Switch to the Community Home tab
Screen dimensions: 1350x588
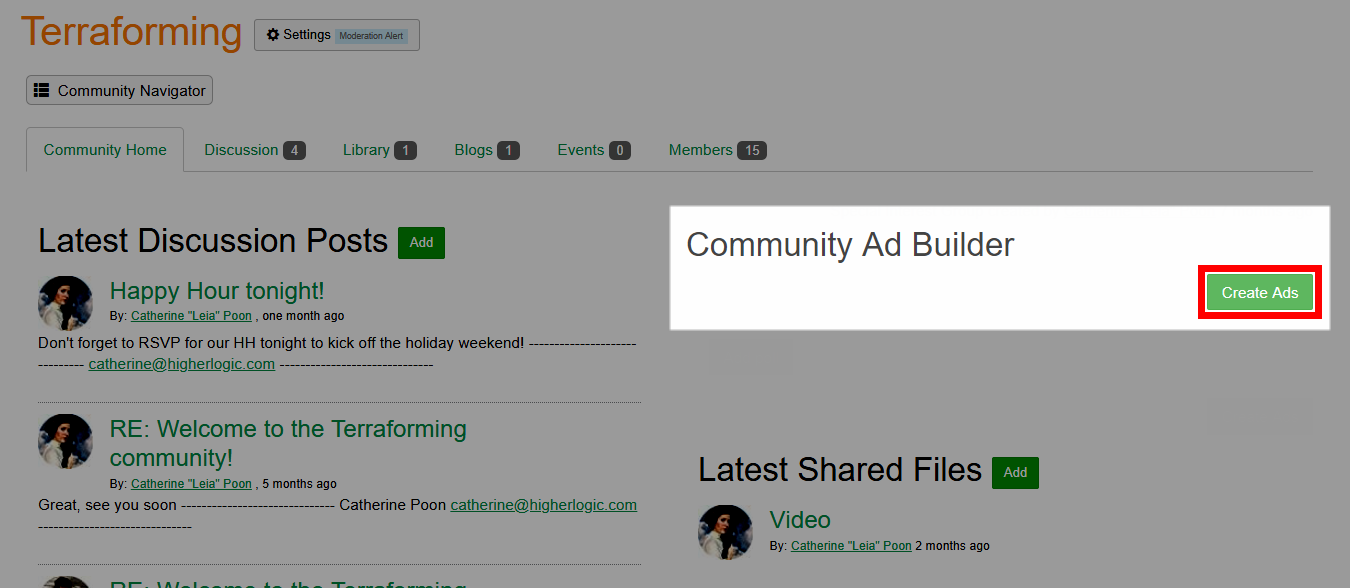105,150
